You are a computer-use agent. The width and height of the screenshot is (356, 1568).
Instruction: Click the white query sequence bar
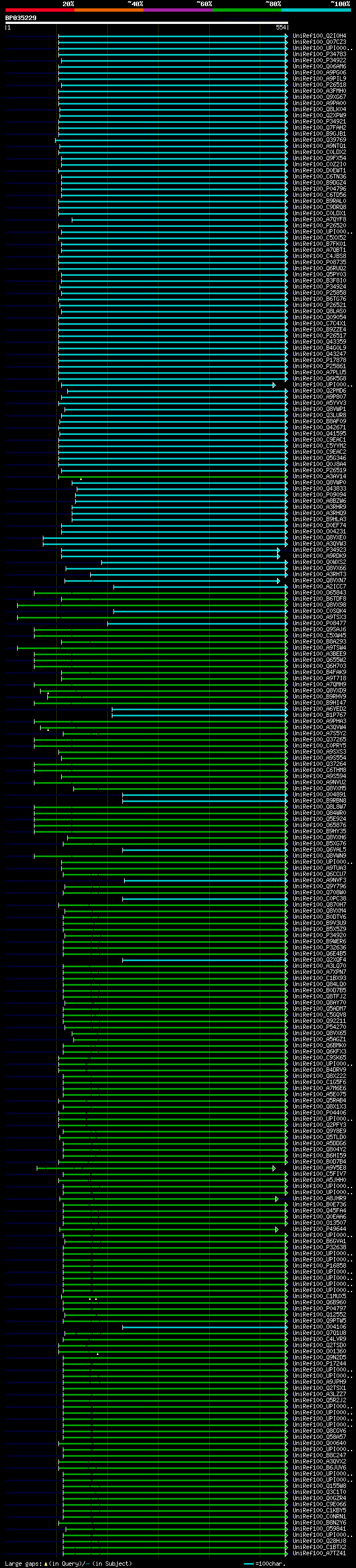(x=147, y=23)
